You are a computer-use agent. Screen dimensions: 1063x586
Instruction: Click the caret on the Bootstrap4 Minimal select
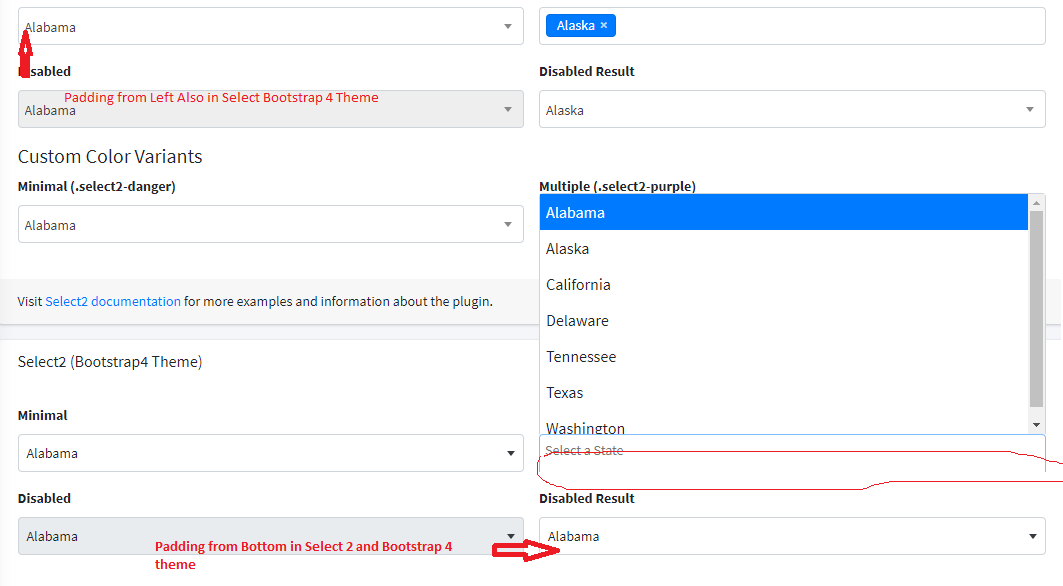507,453
